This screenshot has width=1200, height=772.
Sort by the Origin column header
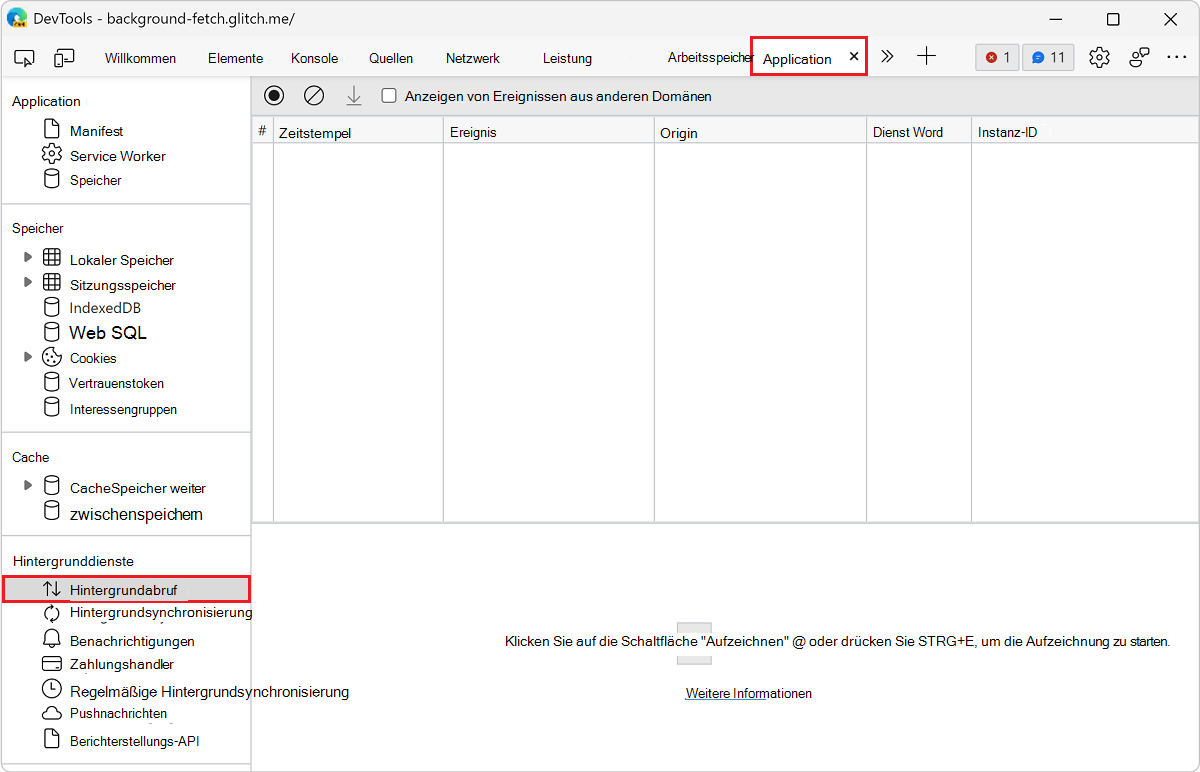click(x=760, y=132)
